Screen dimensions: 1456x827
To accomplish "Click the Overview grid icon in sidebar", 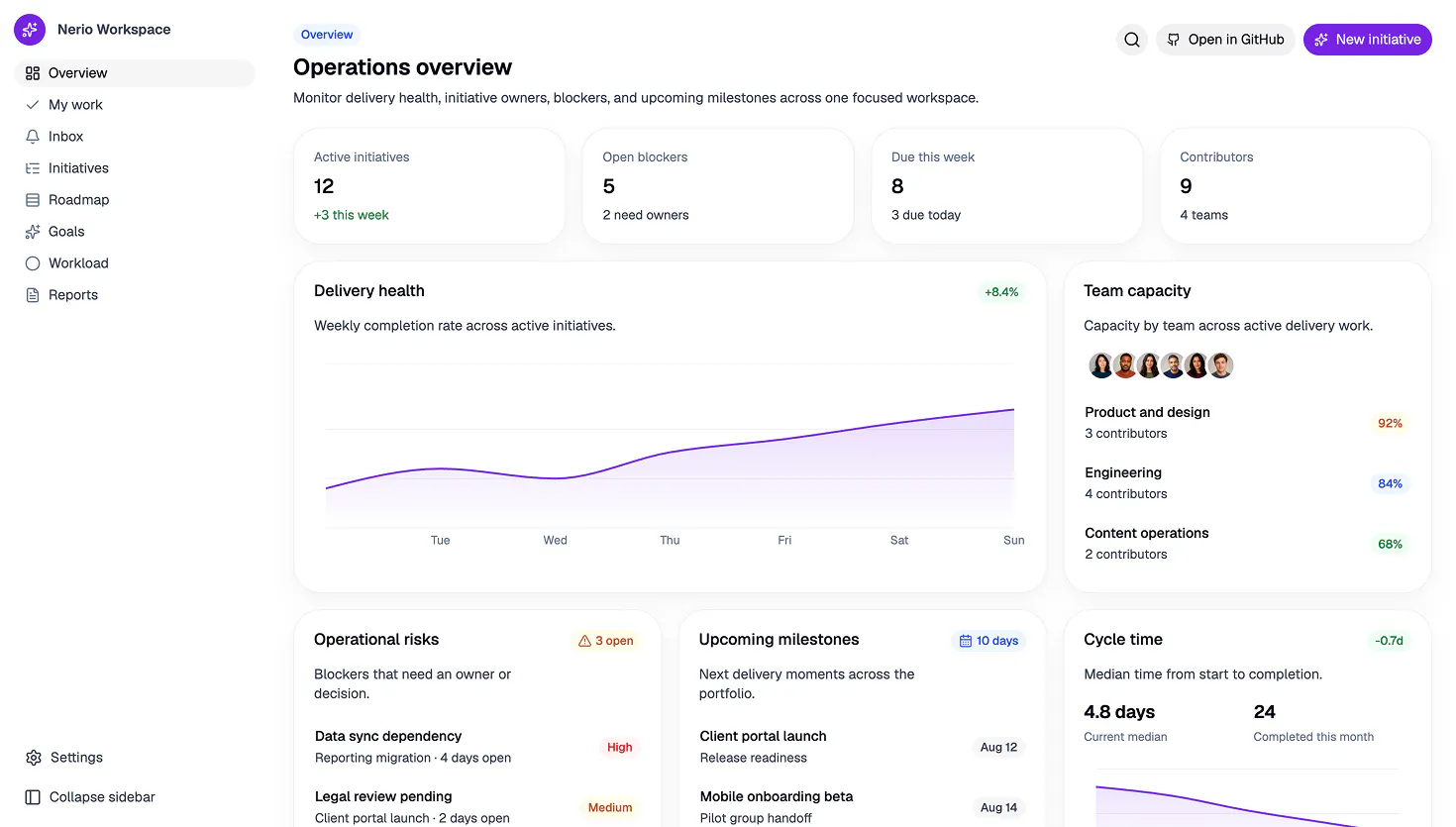I will 33,73.
